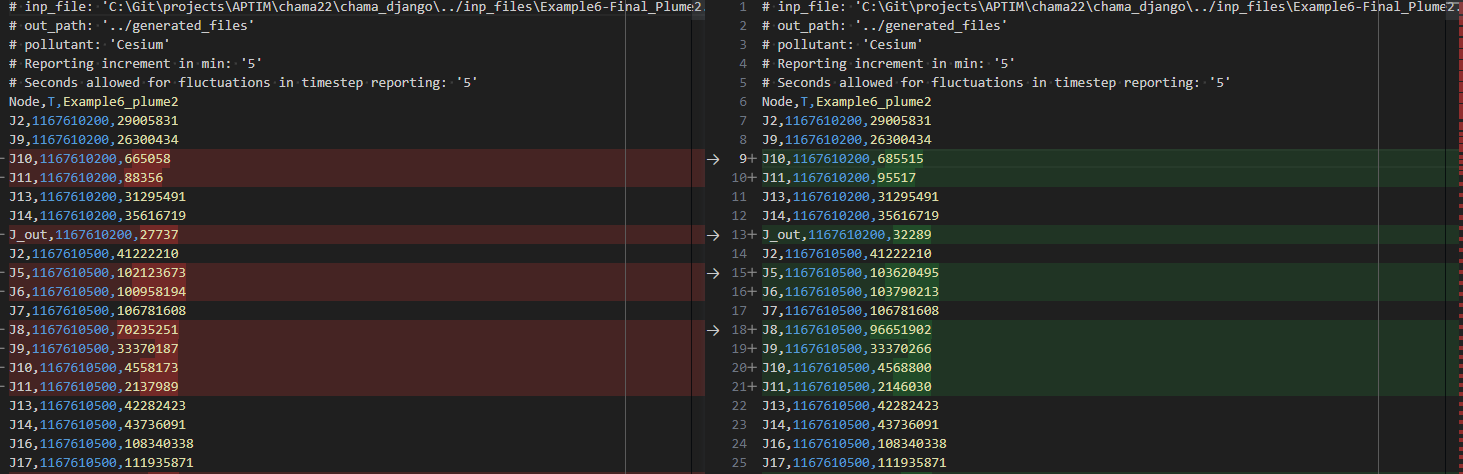Viewport: 1463px width, 474px height.
Task: Click line number 1 in the modified pane
Action: (742, 7)
